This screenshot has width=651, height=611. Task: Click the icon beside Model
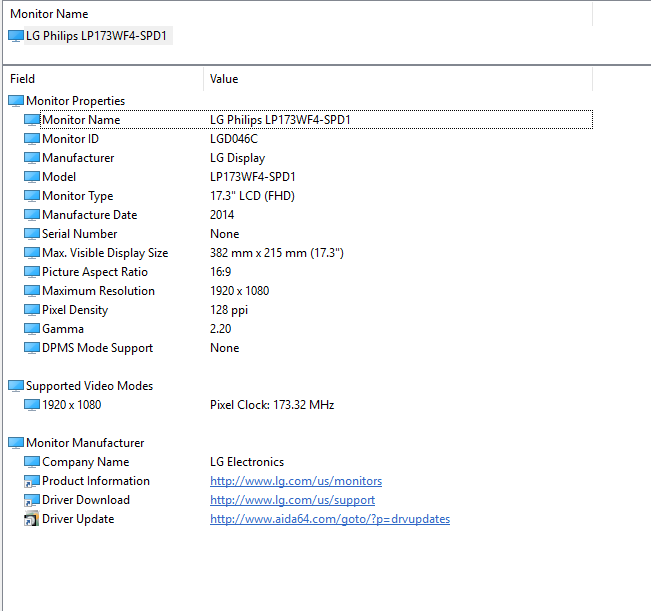point(32,177)
